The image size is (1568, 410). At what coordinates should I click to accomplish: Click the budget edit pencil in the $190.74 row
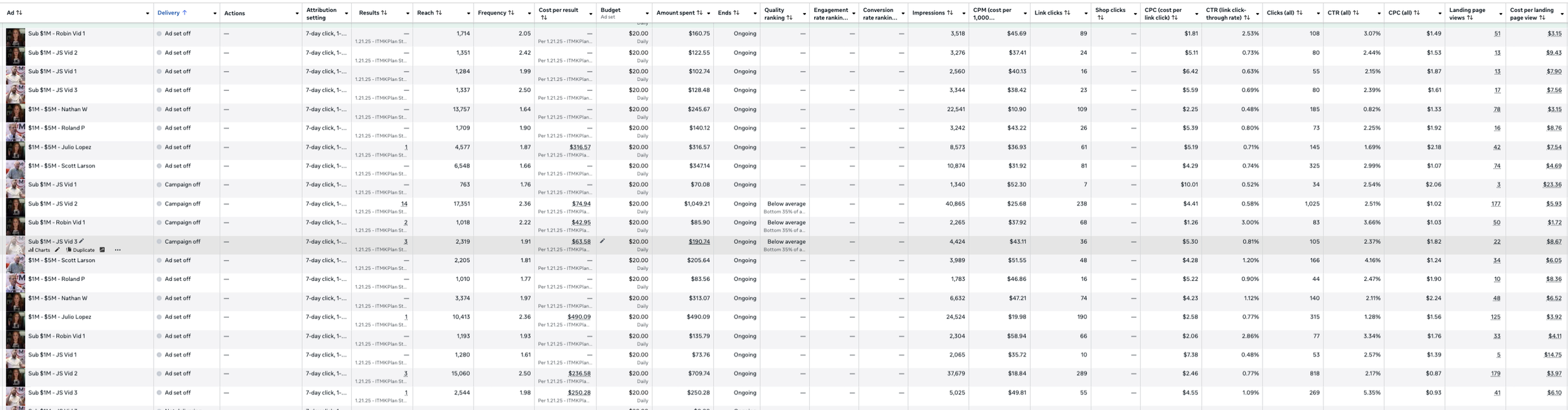602,241
